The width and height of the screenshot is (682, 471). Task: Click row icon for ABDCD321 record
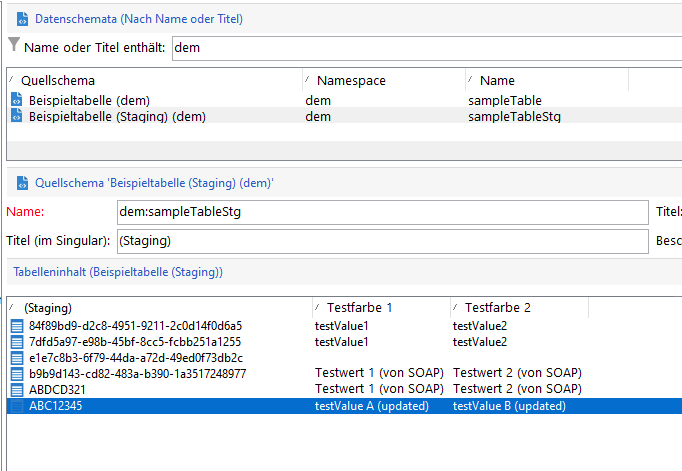click(17, 389)
